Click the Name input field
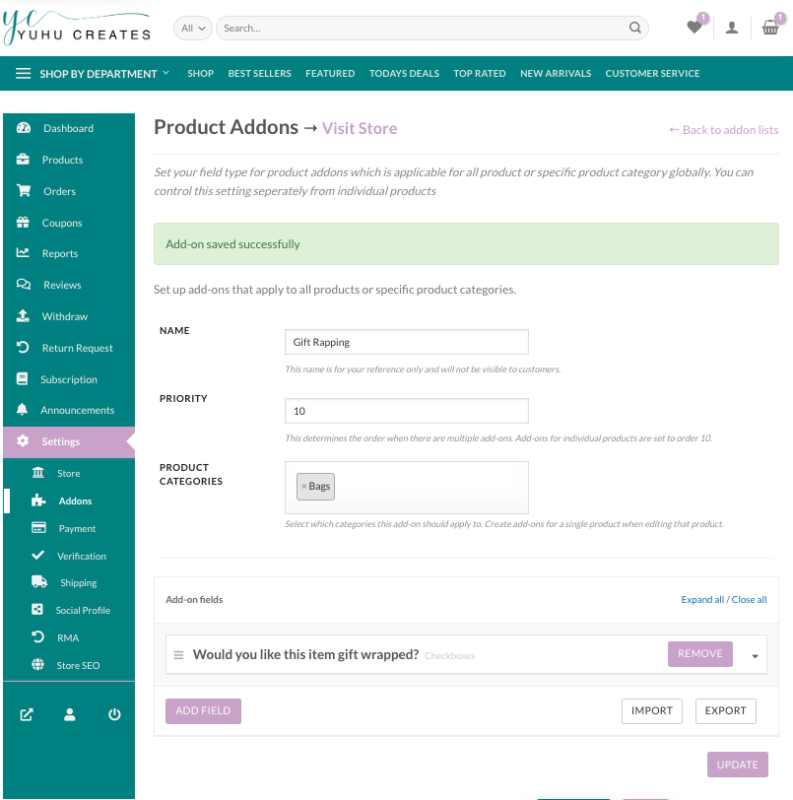 (x=407, y=342)
